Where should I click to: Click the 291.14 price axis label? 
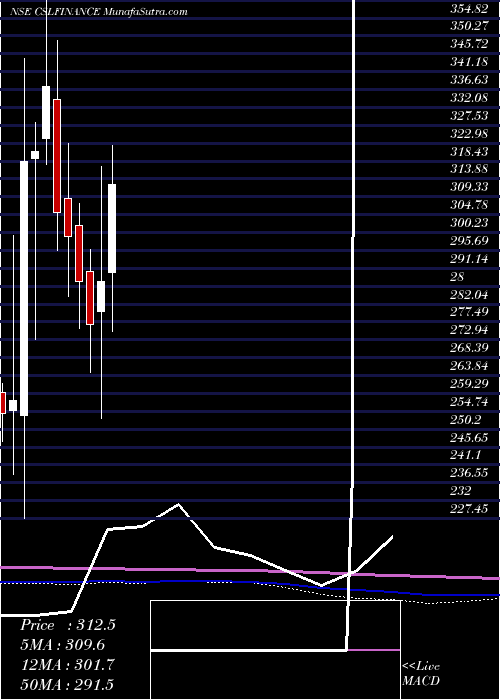point(469,258)
